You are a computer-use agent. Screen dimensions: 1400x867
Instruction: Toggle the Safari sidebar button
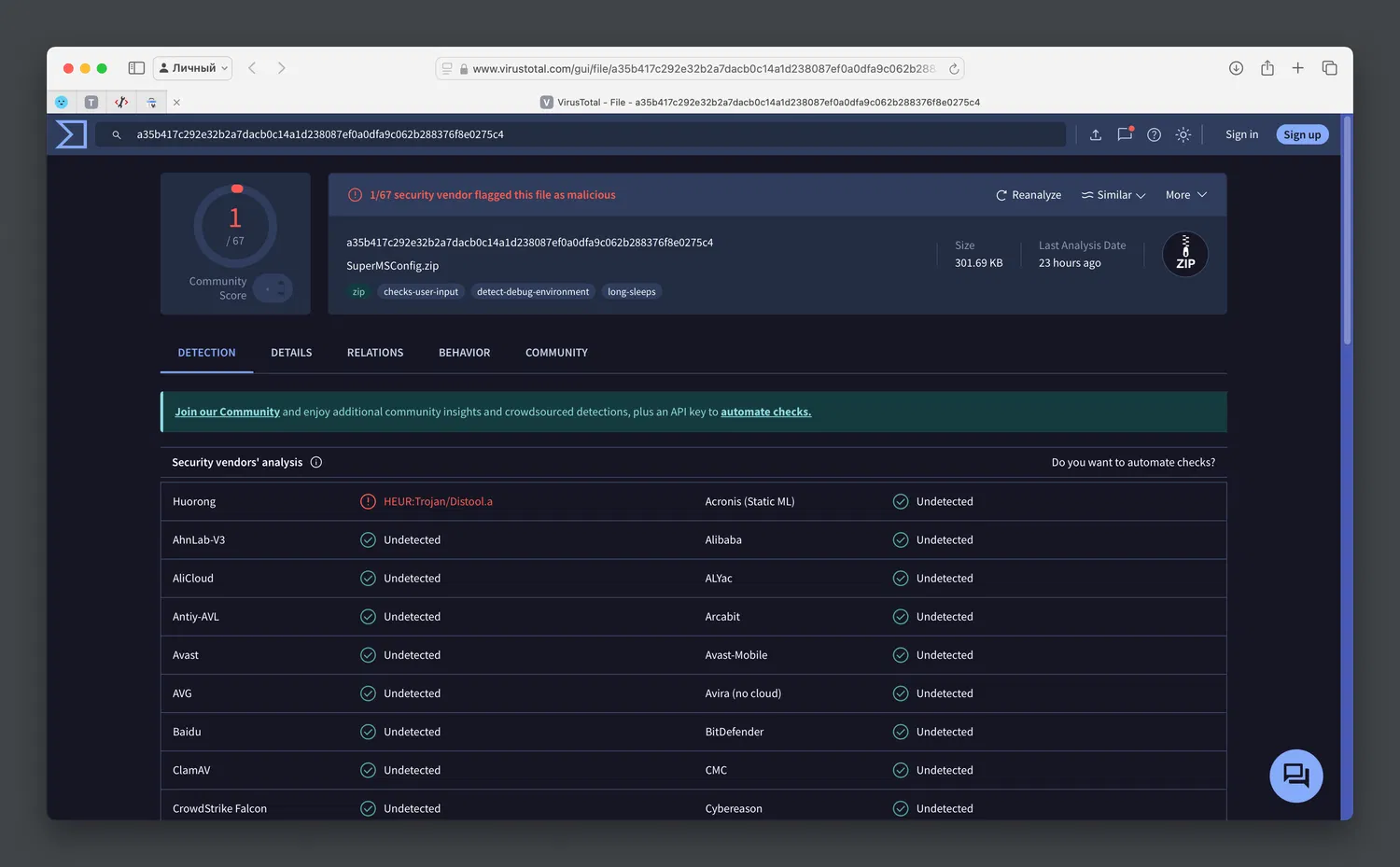[136, 68]
